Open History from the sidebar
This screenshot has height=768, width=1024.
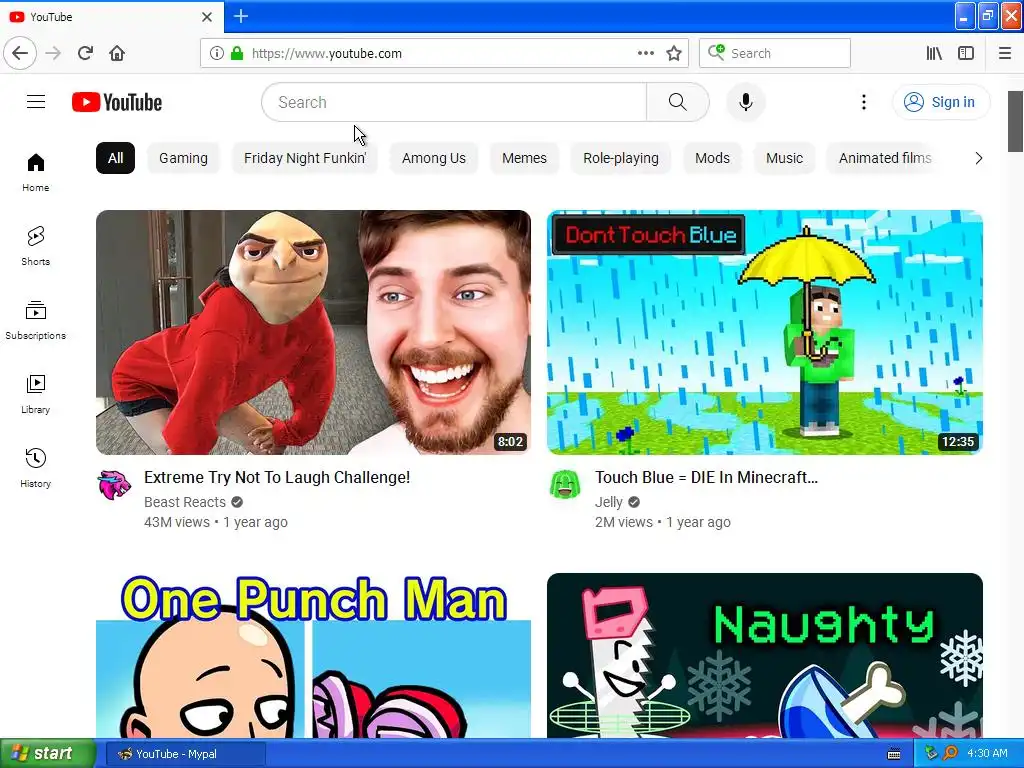point(35,468)
